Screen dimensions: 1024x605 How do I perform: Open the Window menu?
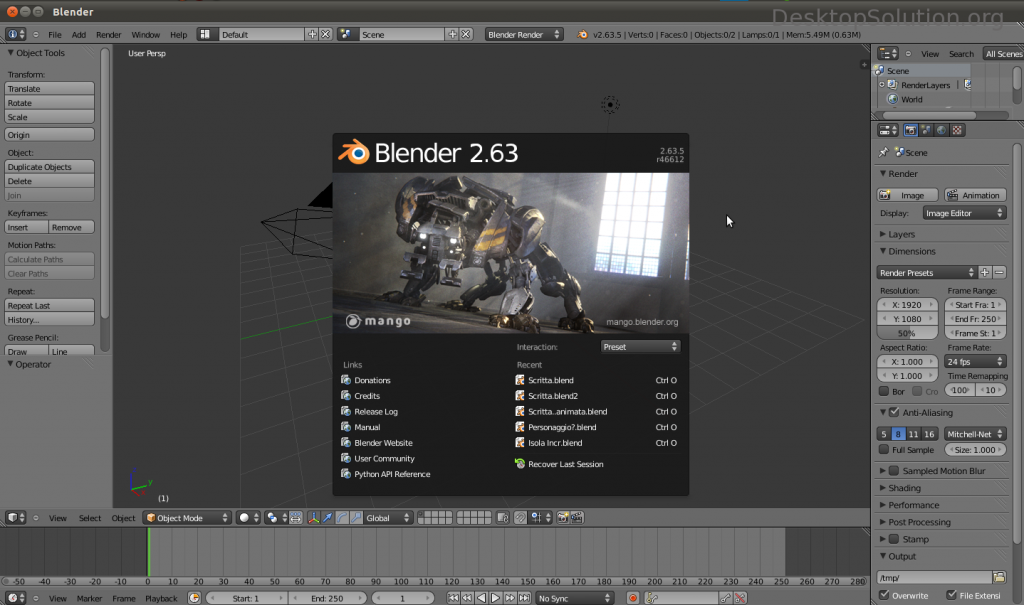pos(145,34)
